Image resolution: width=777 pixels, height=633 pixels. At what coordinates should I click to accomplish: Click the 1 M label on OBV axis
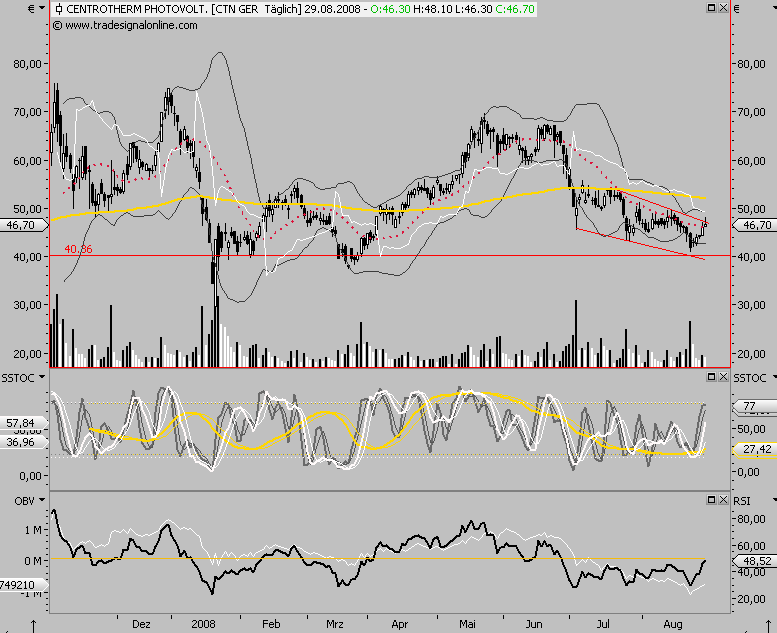(x=33, y=530)
